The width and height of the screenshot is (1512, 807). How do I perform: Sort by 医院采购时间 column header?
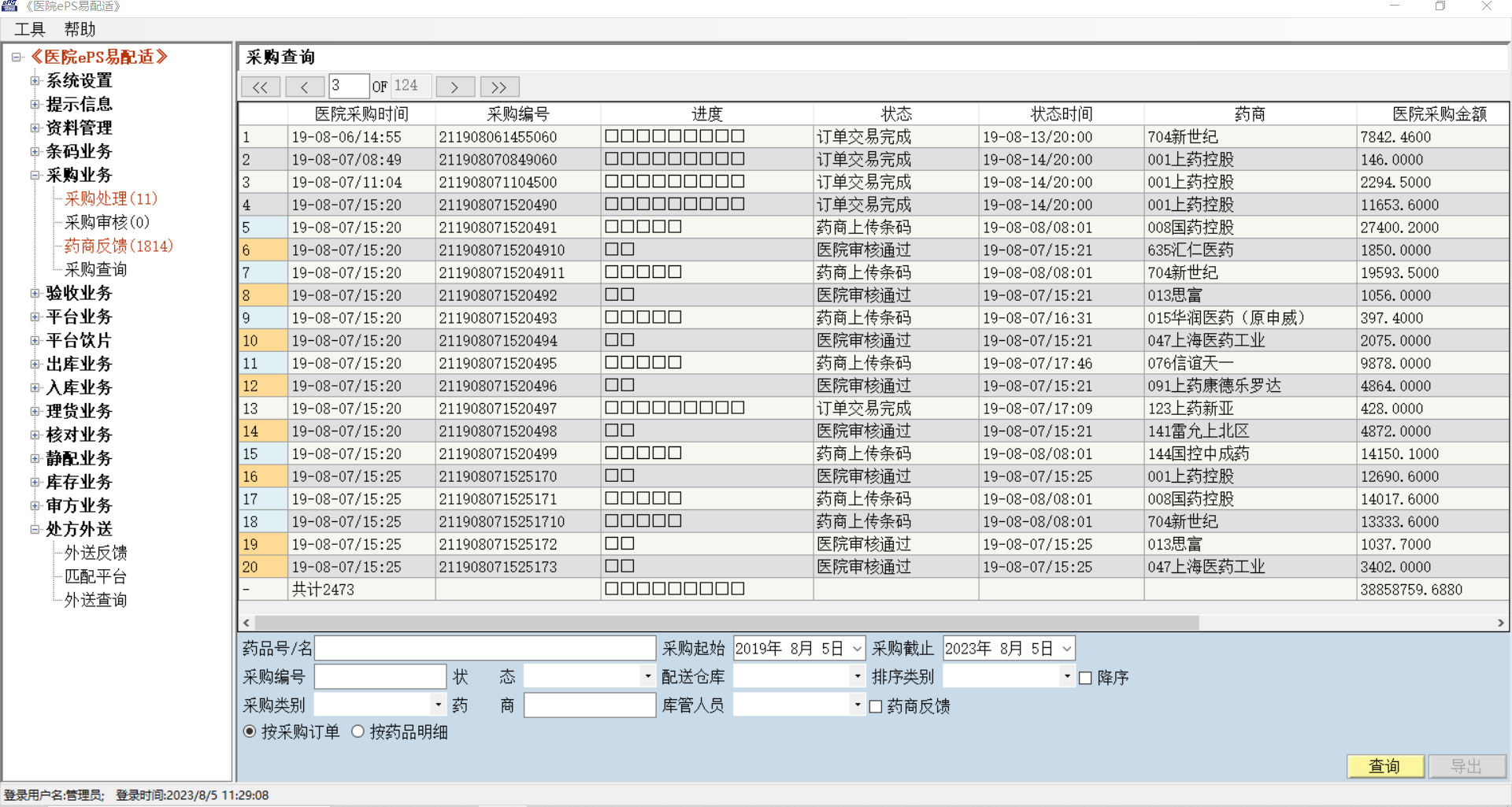361,114
